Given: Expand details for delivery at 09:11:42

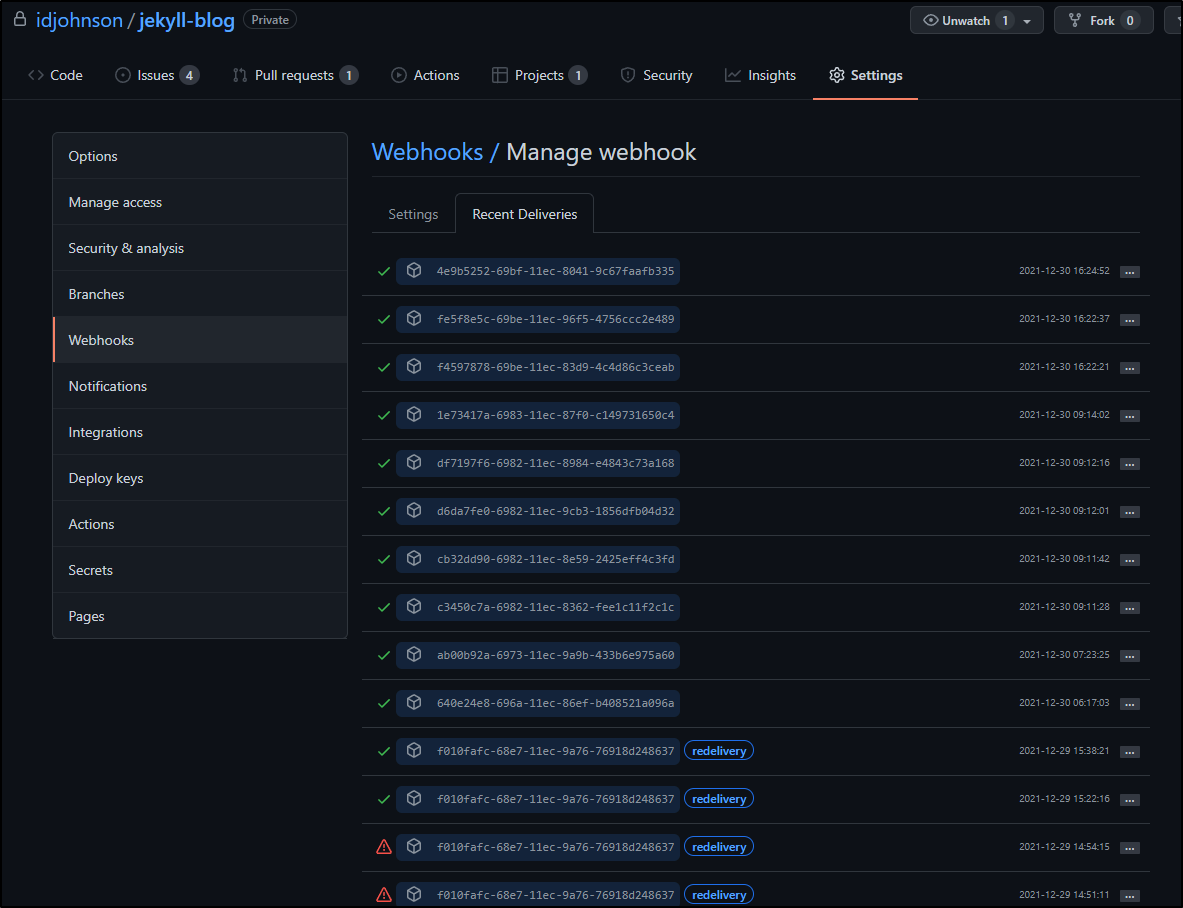Looking at the screenshot, I should 1129,560.
